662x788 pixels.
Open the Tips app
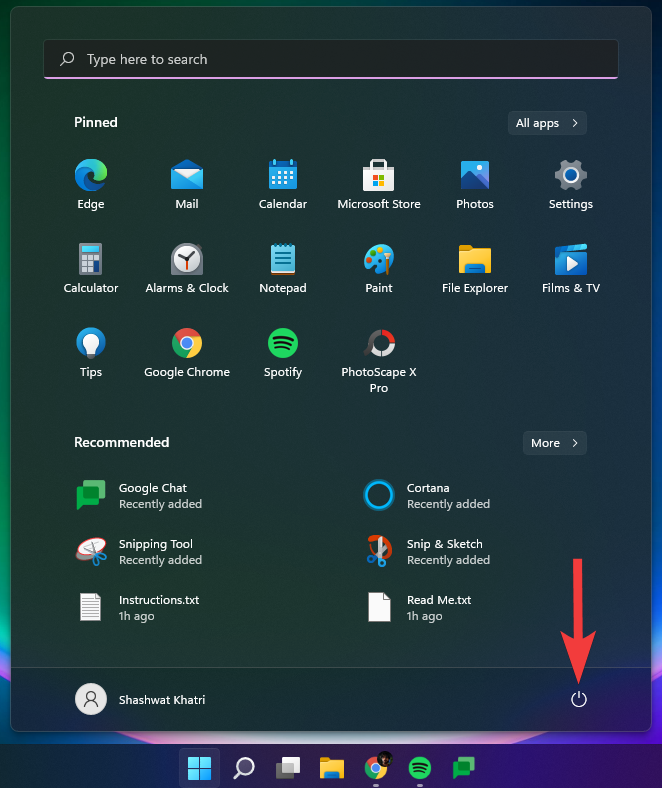91,352
